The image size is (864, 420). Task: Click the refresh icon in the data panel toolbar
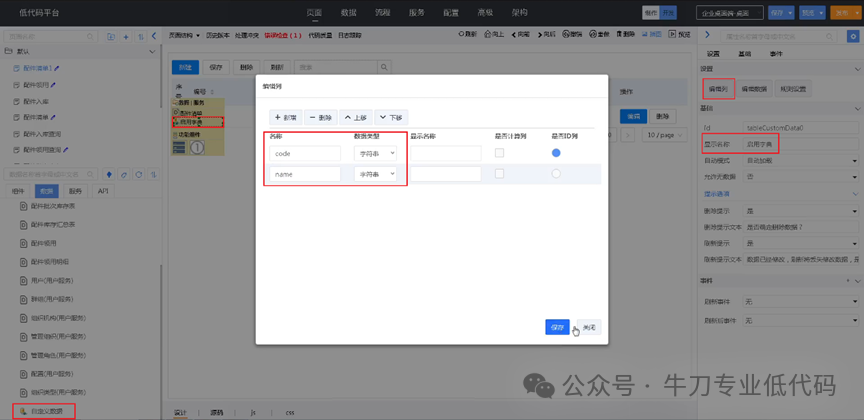139,174
